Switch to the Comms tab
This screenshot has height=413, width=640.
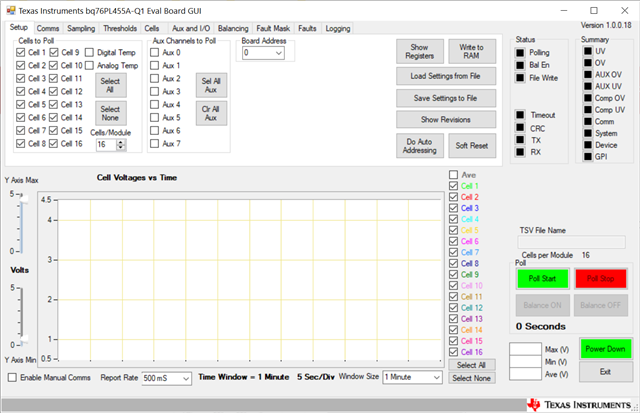coord(48,28)
